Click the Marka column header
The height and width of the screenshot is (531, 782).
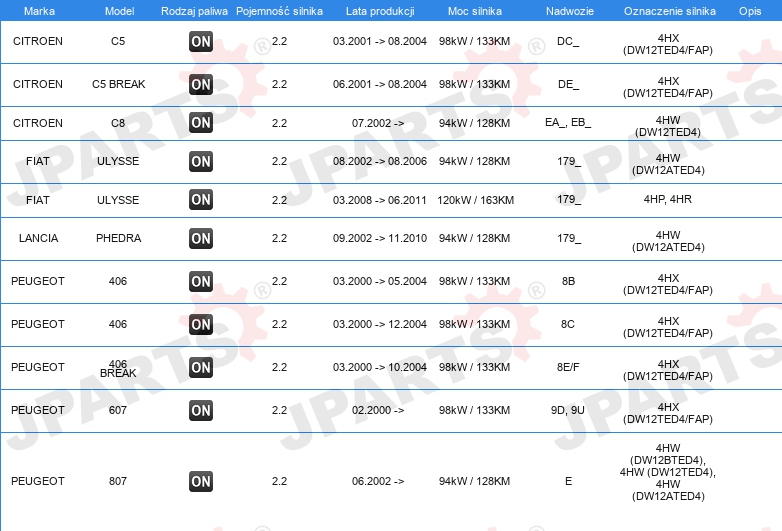pyautogui.click(x=39, y=11)
